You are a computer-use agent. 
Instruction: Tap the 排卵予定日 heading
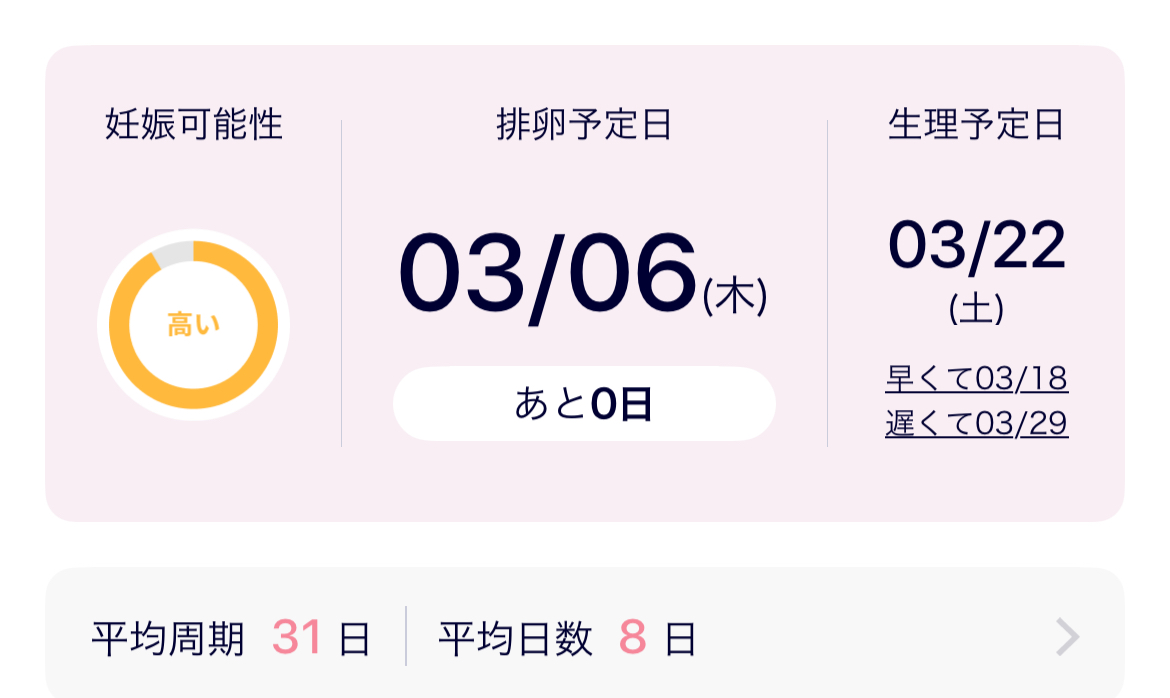pos(584,124)
